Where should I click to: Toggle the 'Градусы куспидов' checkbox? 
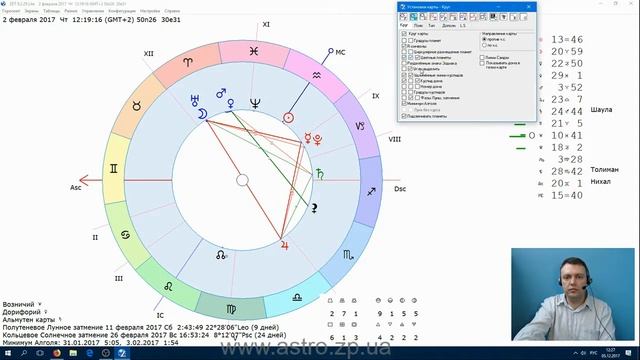pos(411,92)
